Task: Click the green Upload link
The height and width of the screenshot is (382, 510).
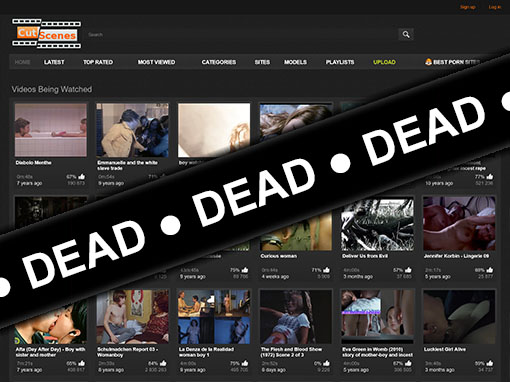Action: [x=384, y=62]
